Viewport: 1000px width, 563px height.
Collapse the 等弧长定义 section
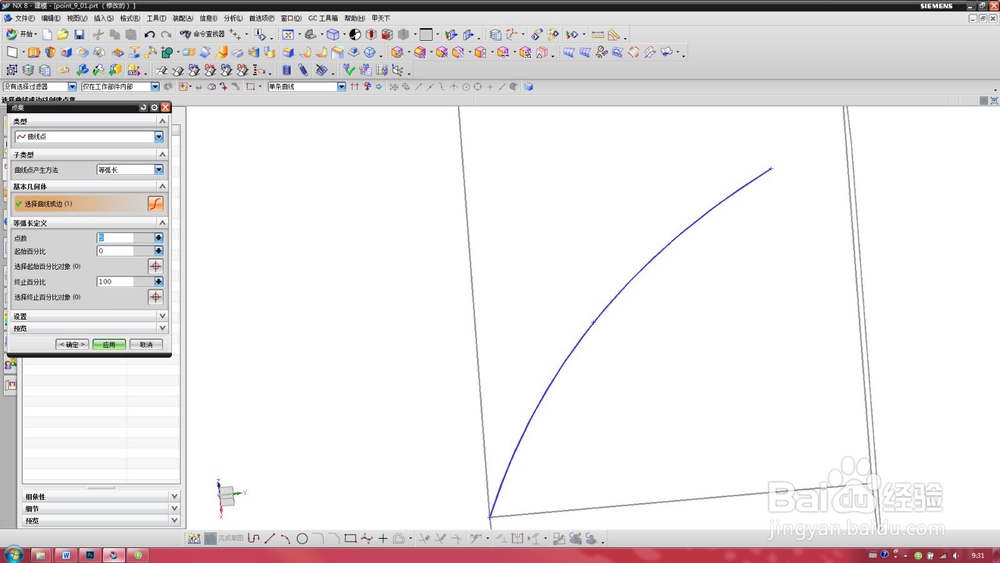point(162,223)
